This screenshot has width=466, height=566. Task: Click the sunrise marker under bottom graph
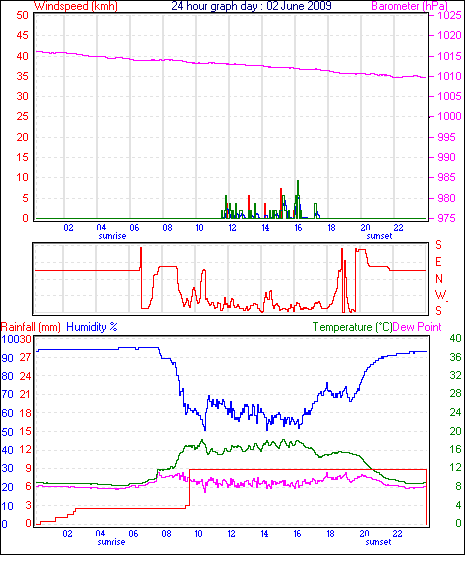click(111, 542)
